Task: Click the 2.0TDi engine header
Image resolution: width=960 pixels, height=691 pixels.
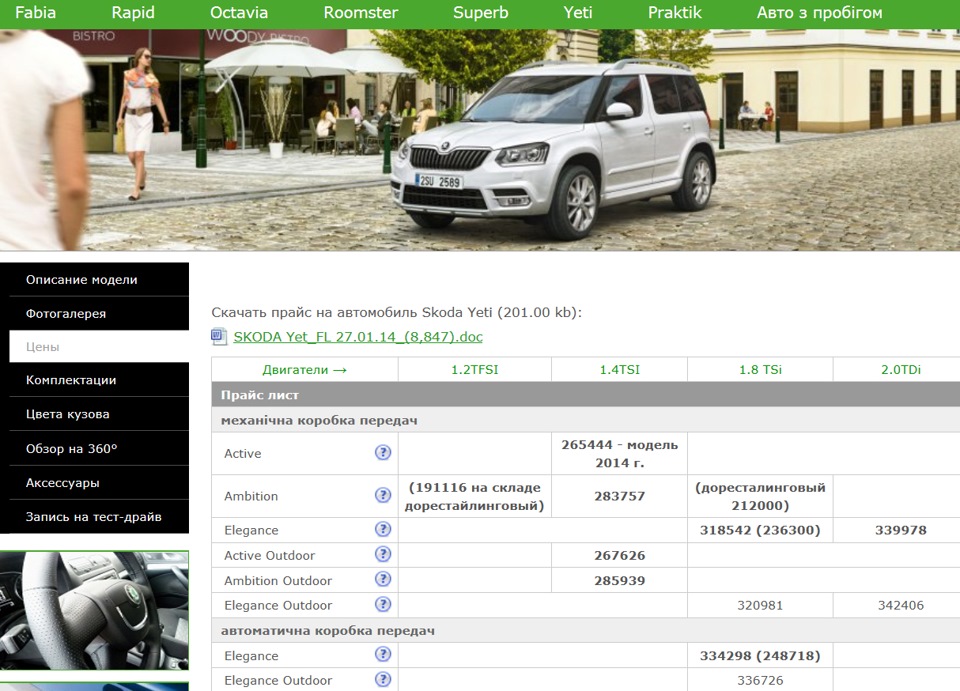Action: tap(901, 370)
